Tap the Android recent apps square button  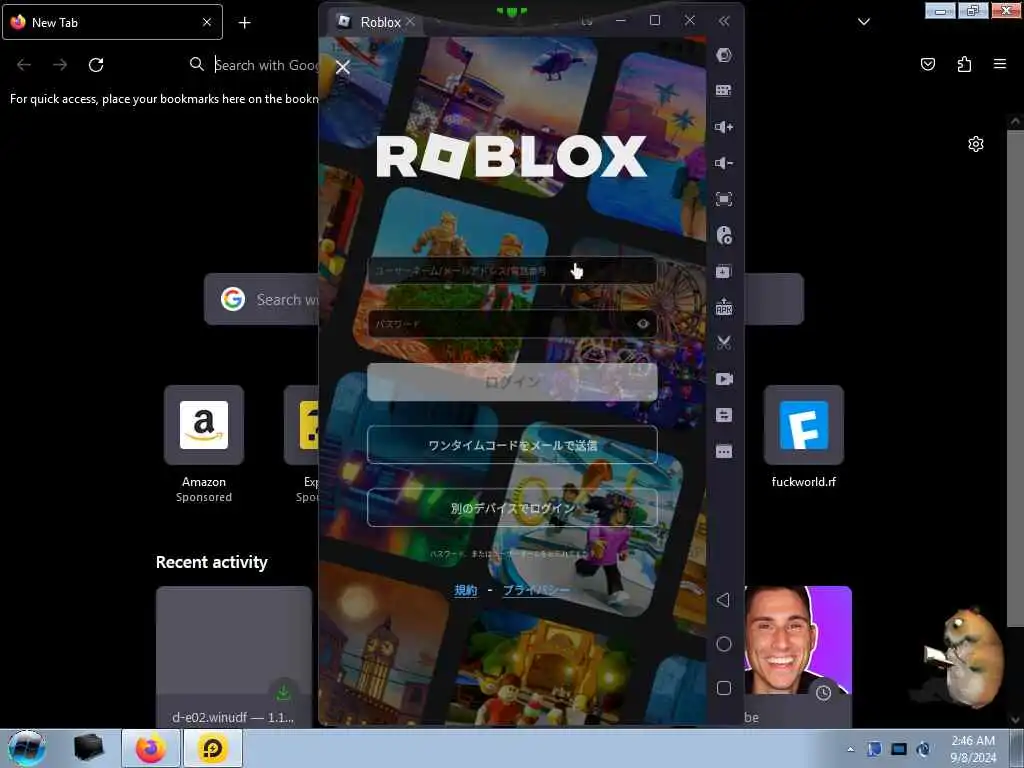pos(724,688)
